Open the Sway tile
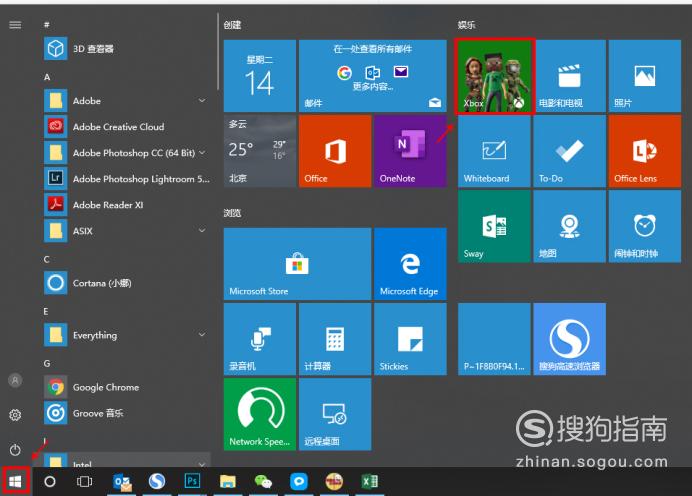The image size is (692, 496). tap(494, 226)
